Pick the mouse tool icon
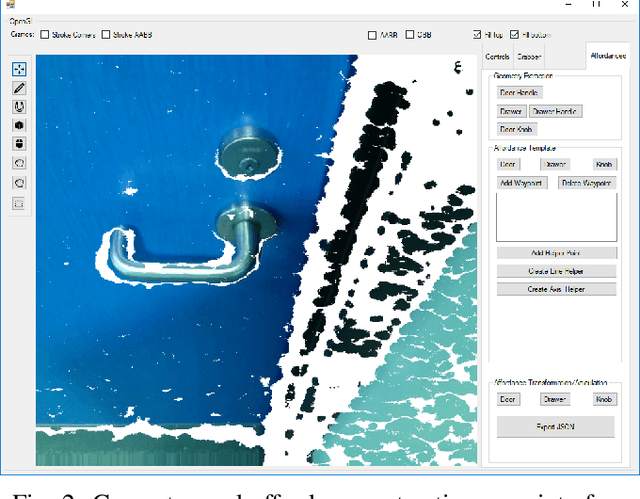Screen dimensions: 640x499 pos(19,145)
